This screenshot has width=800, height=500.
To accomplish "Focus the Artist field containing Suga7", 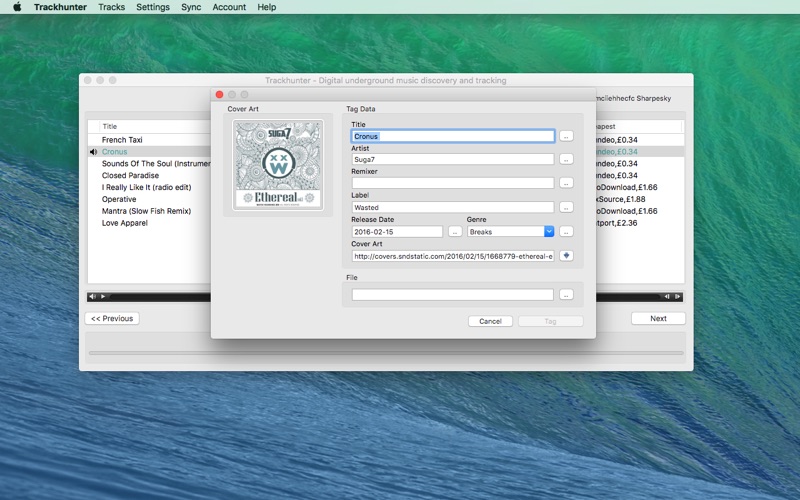I will coord(453,159).
